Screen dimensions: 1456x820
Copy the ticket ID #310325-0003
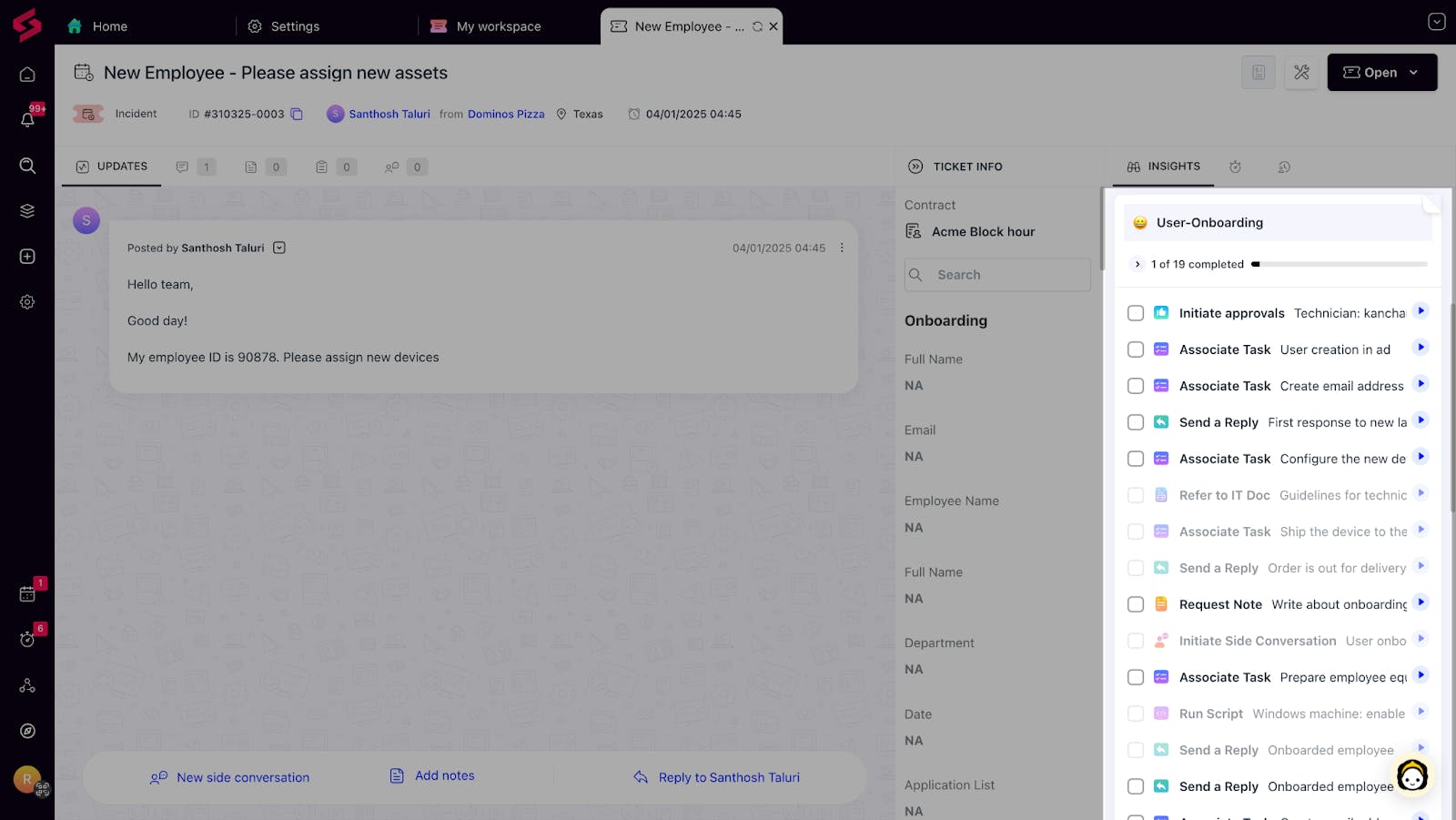tap(297, 114)
